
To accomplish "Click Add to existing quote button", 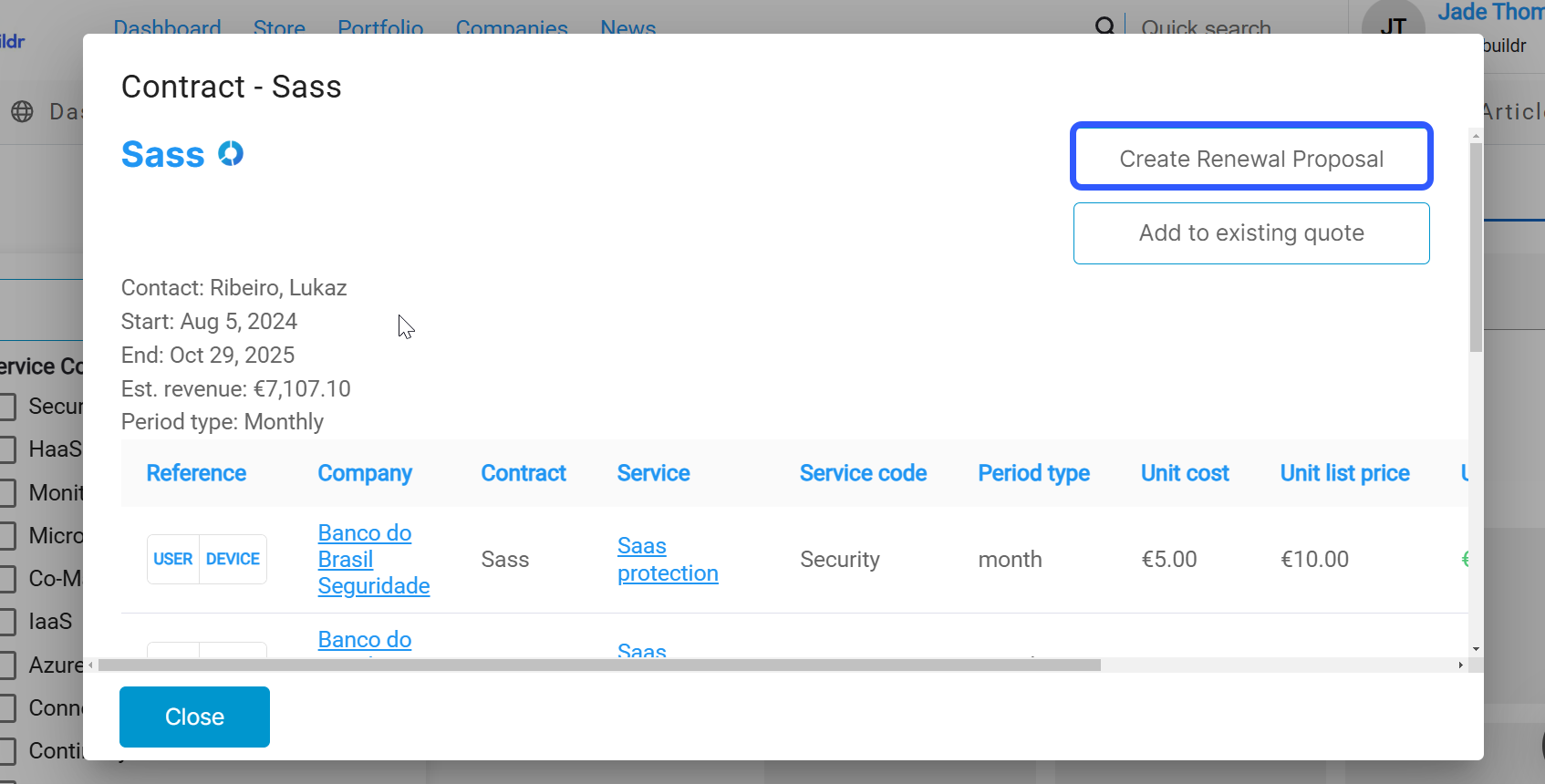I will [1251, 233].
